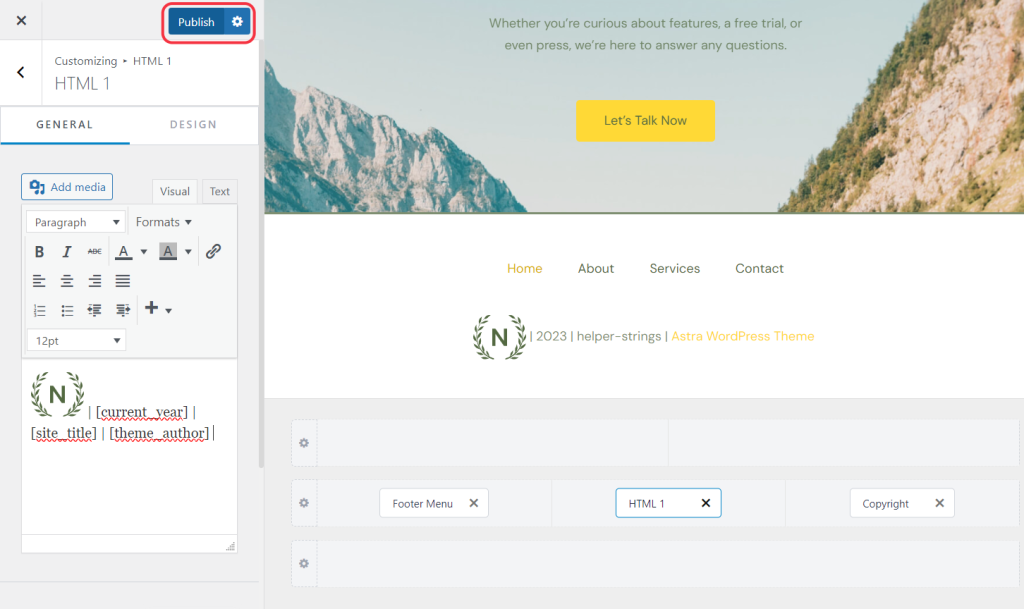1024x609 pixels.
Task: Align text left
Action: tap(39, 281)
